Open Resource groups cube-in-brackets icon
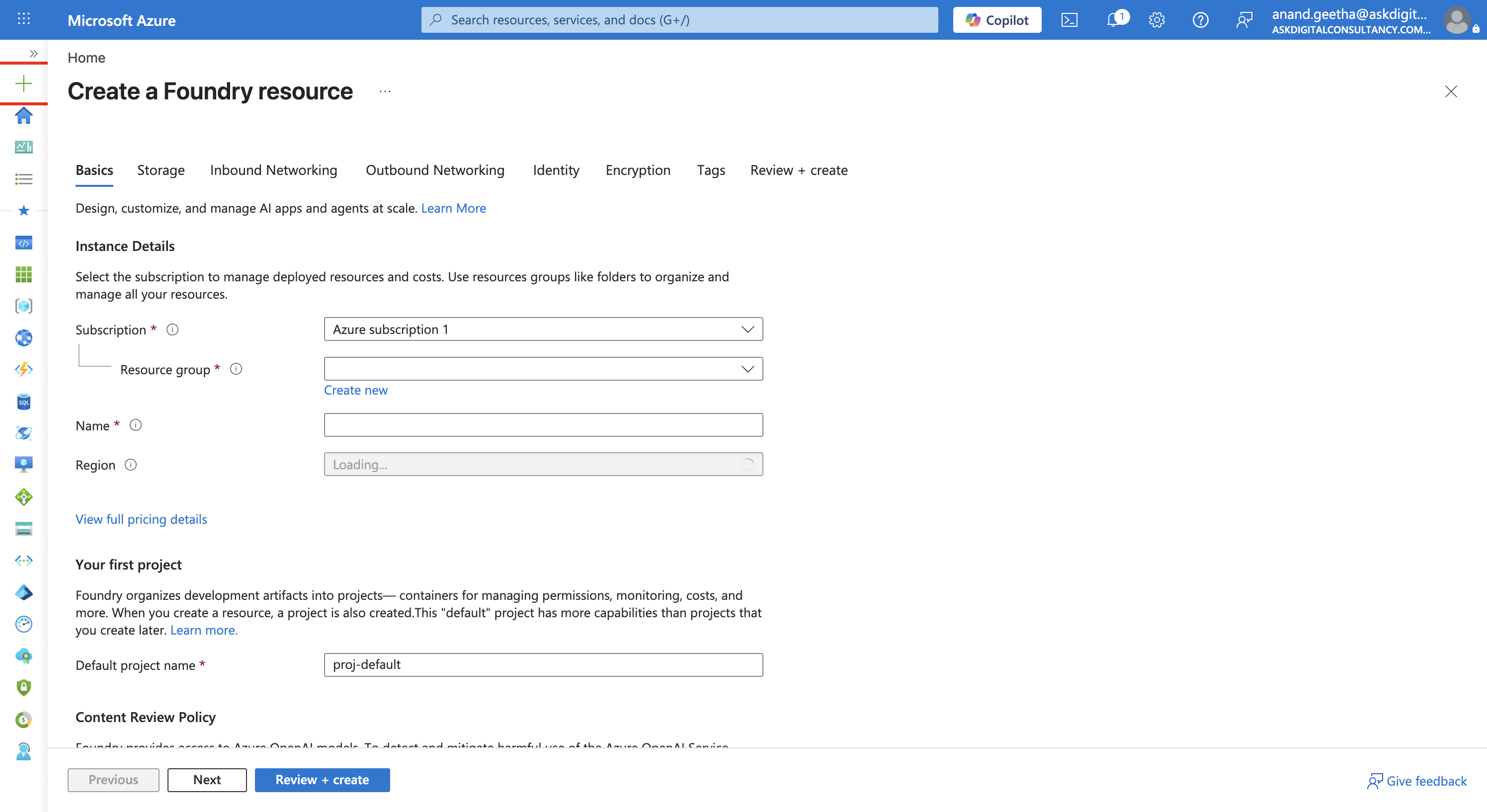The width and height of the screenshot is (1487, 812). (x=24, y=307)
